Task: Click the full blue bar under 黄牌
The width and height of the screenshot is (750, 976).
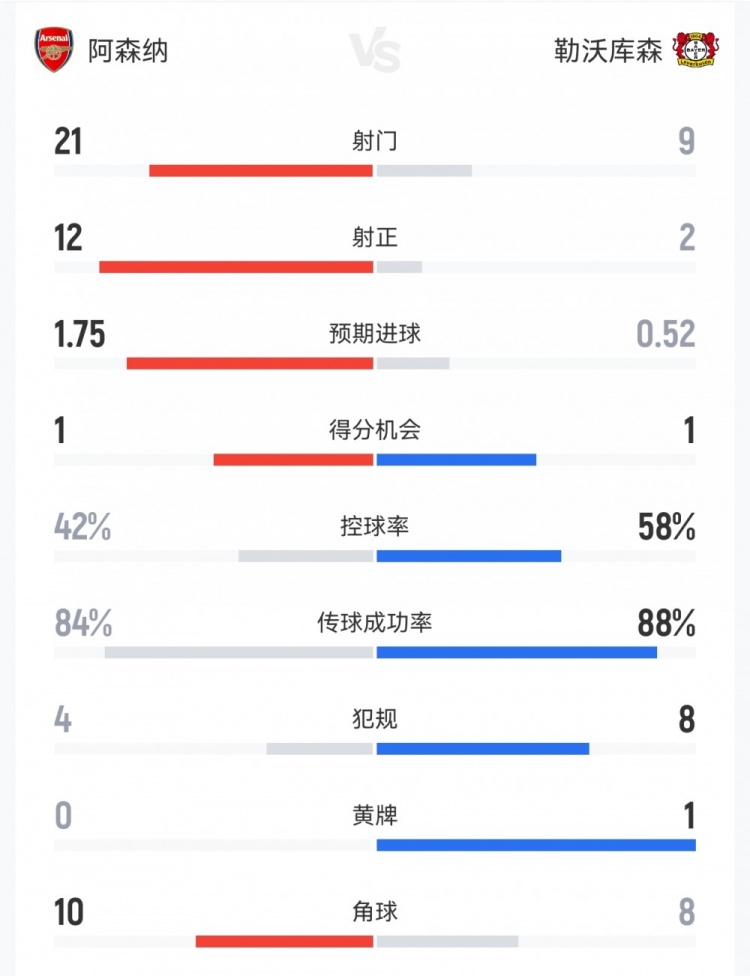Action: click(536, 845)
